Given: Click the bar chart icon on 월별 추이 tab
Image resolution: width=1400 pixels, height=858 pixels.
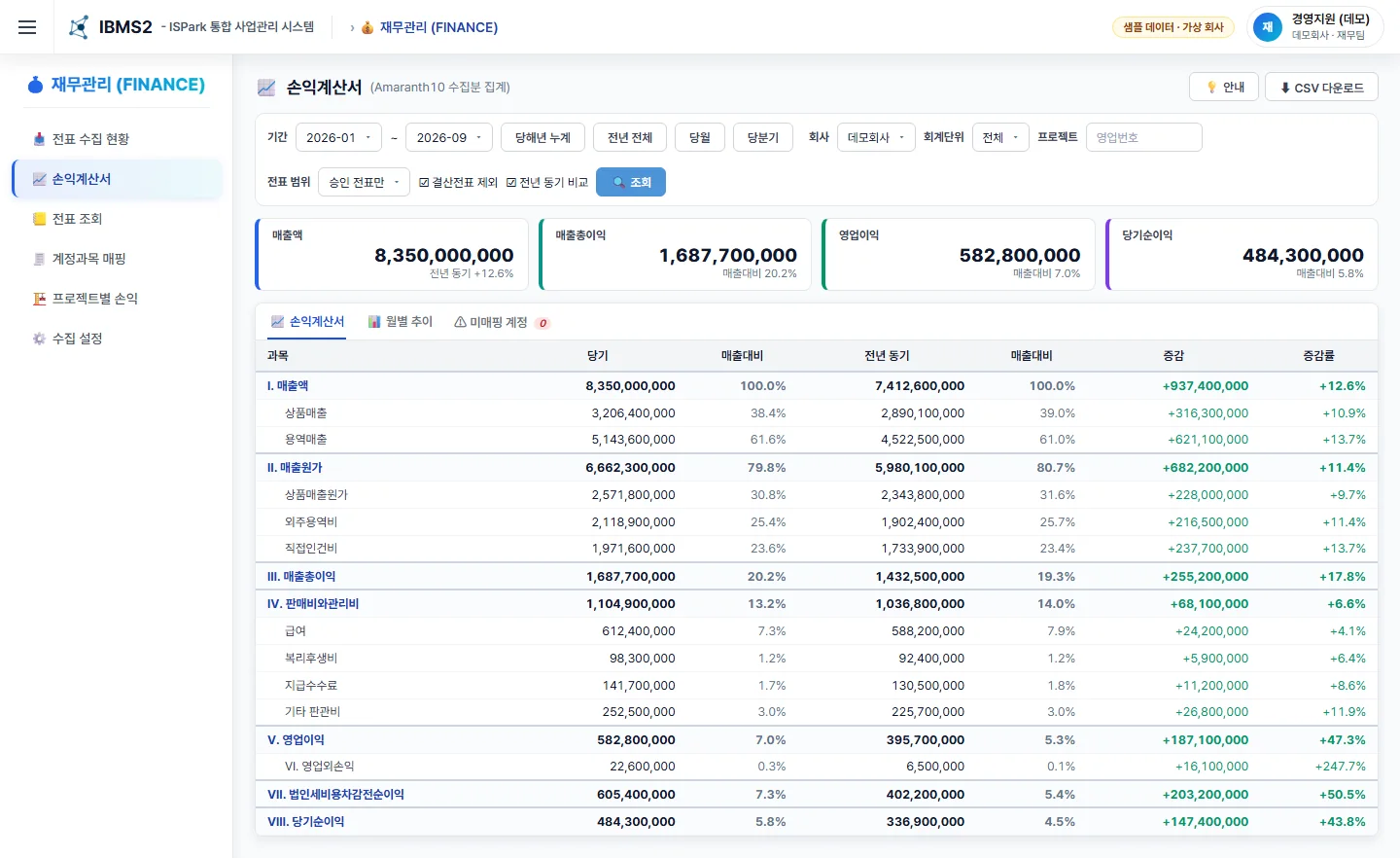Looking at the screenshot, I should click(374, 322).
